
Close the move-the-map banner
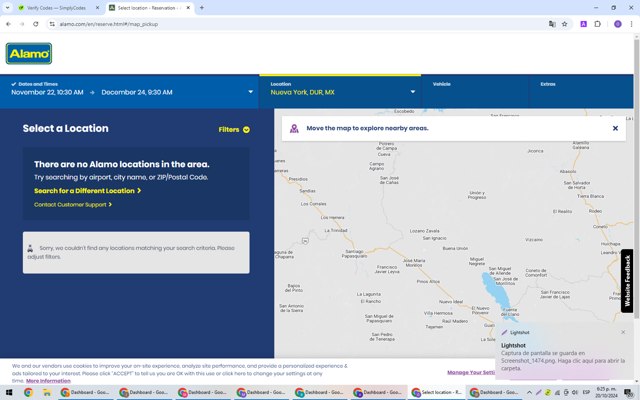tap(615, 128)
